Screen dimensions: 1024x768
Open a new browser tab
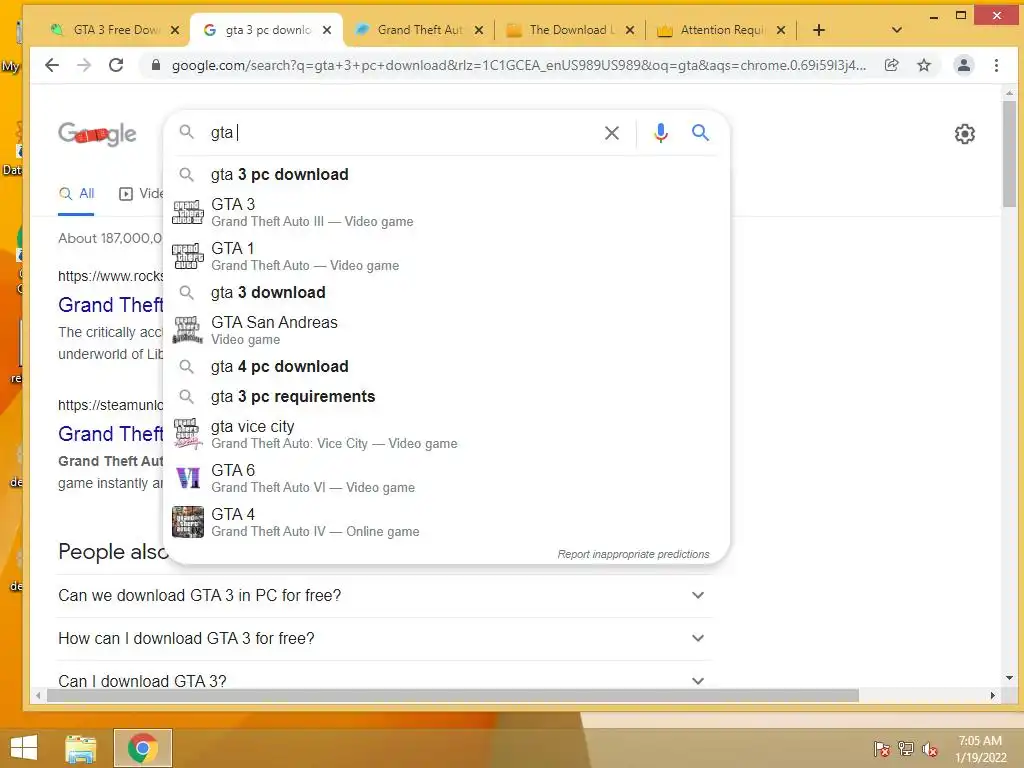click(819, 30)
